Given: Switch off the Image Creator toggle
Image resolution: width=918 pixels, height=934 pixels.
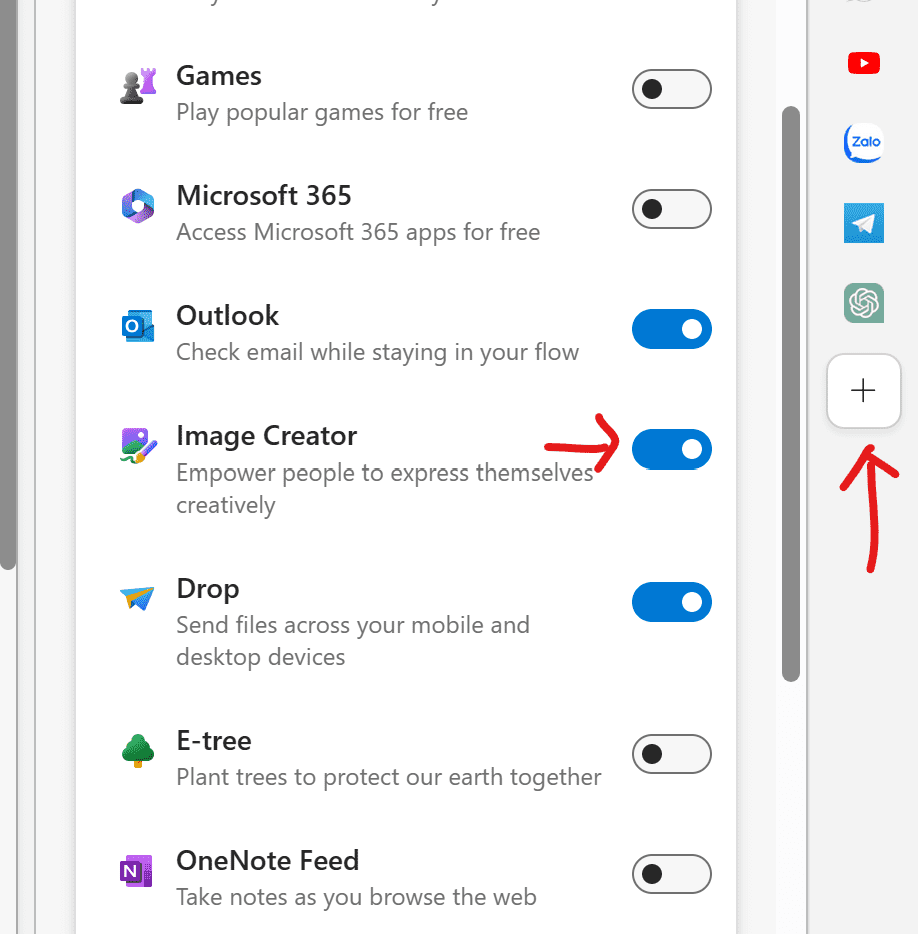Looking at the screenshot, I should pos(672,449).
